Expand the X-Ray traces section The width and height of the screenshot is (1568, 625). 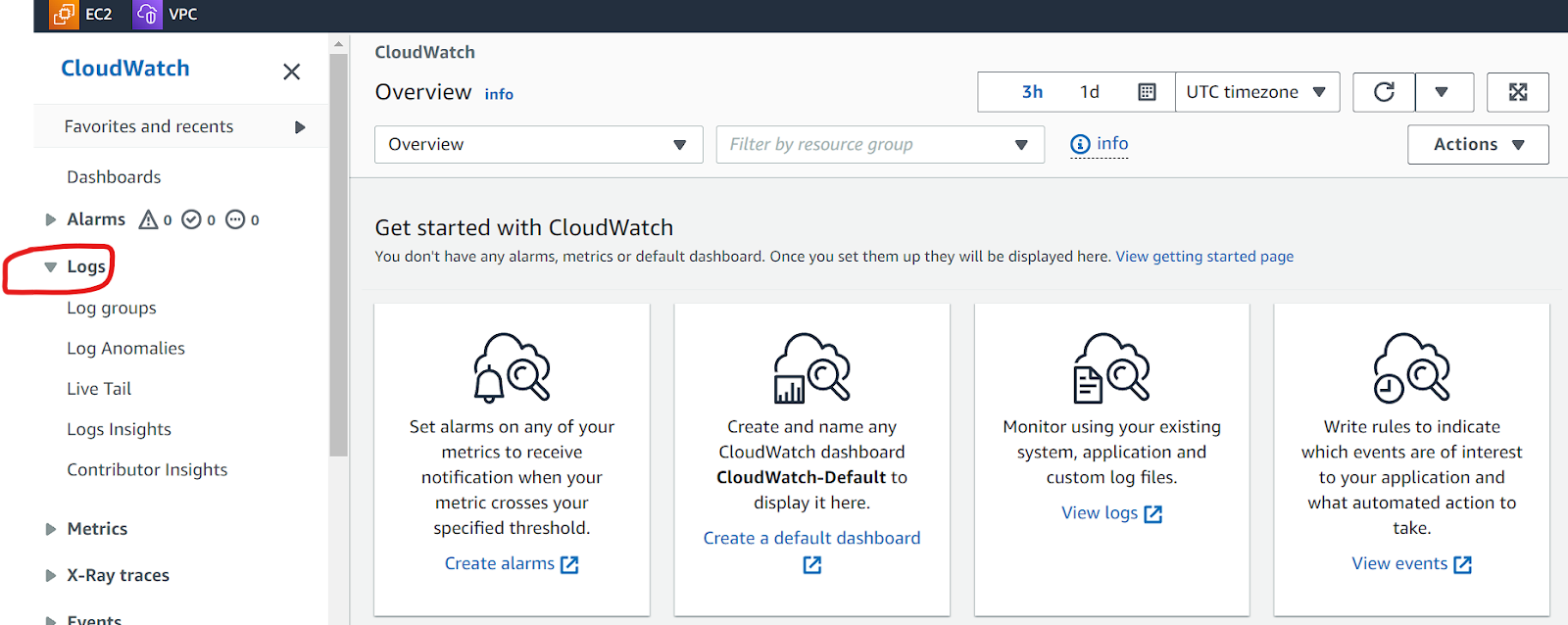tap(51, 576)
